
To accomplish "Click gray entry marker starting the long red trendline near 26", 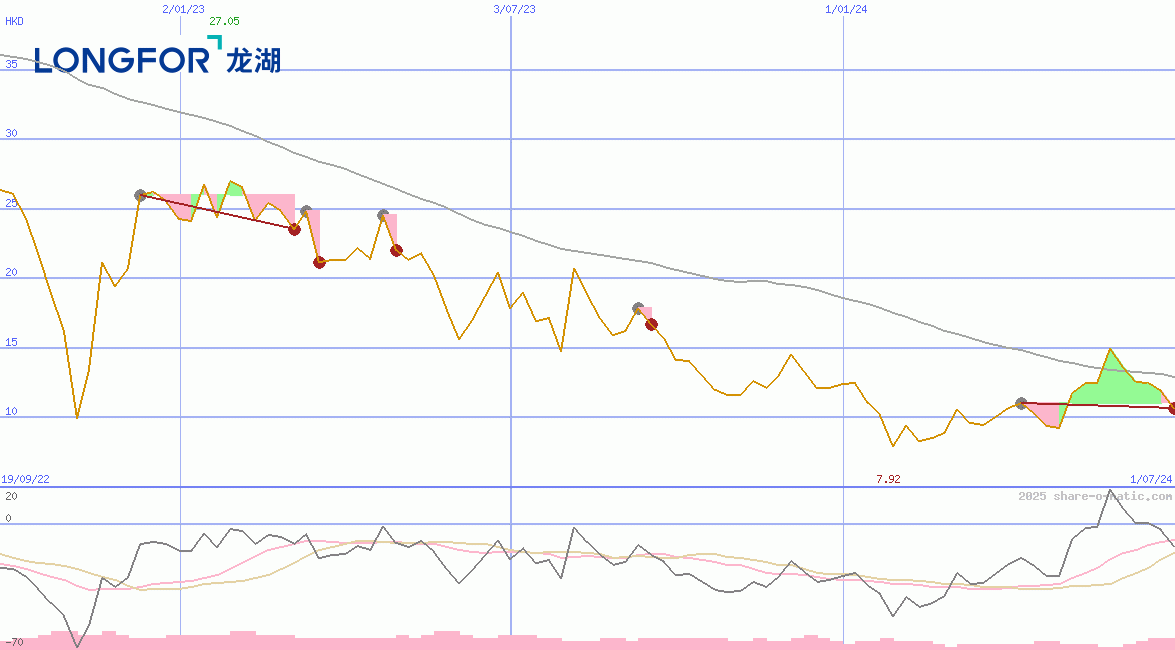I will (140, 196).
